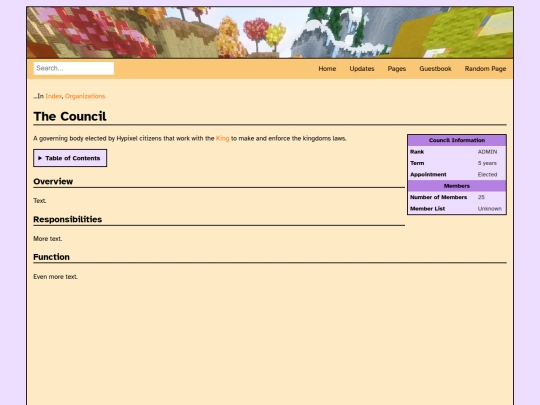540x405 pixels.
Task: Follow the Index breadcrumb link
Action: point(53,96)
